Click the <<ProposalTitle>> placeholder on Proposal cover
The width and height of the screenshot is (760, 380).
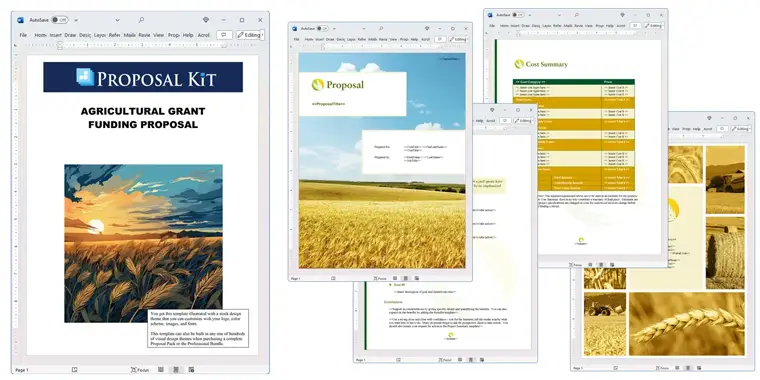328,104
